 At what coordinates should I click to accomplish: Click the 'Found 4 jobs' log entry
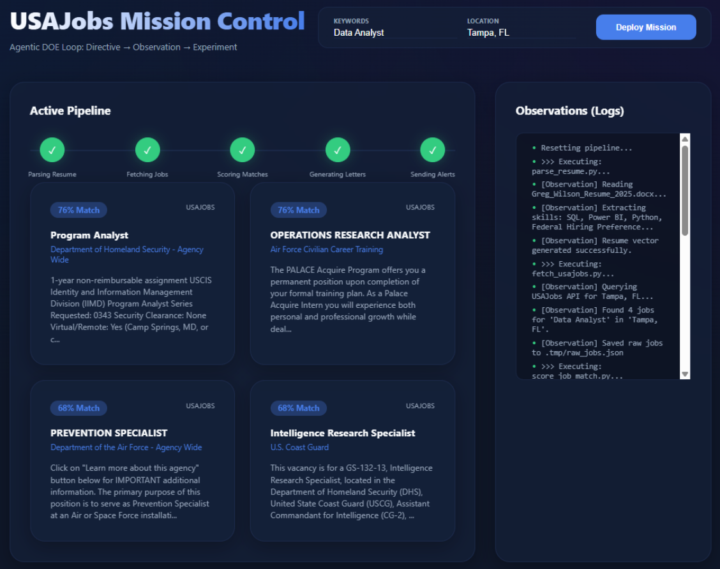pos(595,320)
